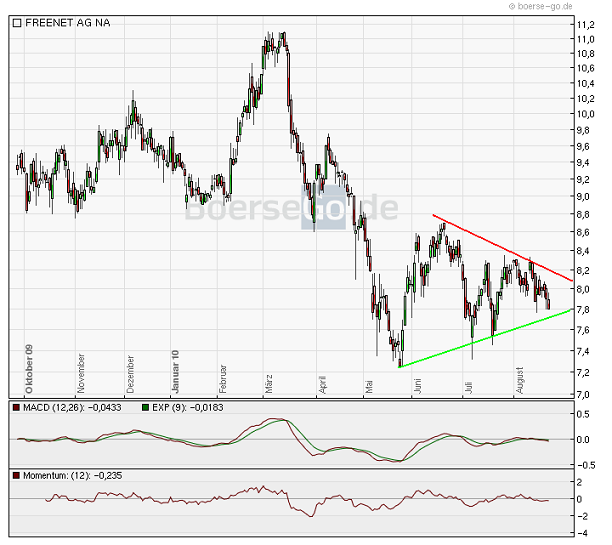Click the 11,2 price axis value
612x545 pixels.
pyautogui.click(x=586, y=25)
